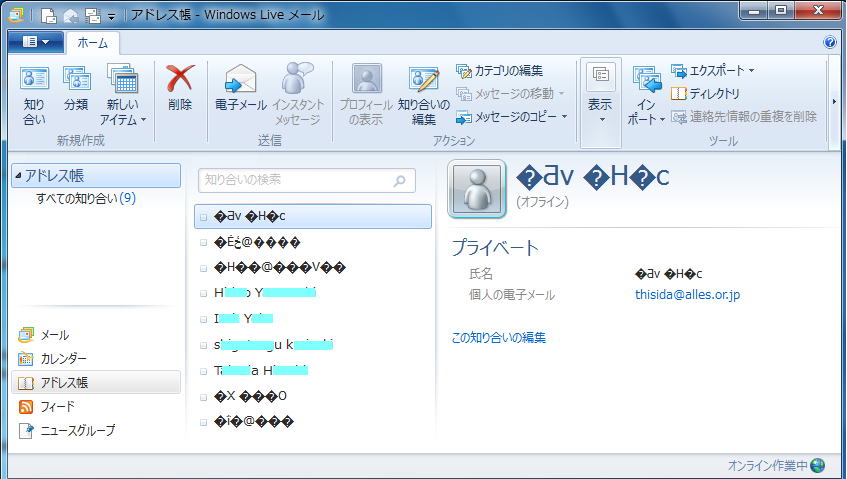Go to メール in sidebar

(x=43, y=335)
